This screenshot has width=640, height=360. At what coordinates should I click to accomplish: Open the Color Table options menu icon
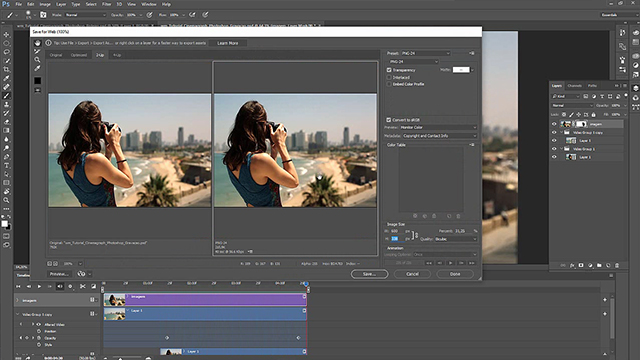(472, 145)
